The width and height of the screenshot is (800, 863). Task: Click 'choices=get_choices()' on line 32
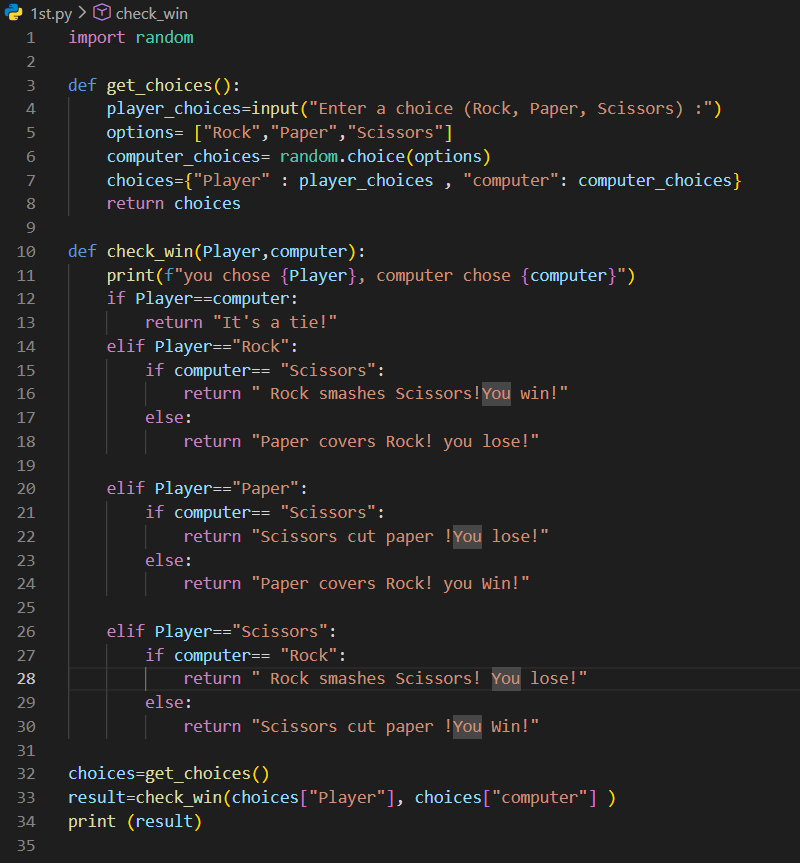[x=169, y=774]
